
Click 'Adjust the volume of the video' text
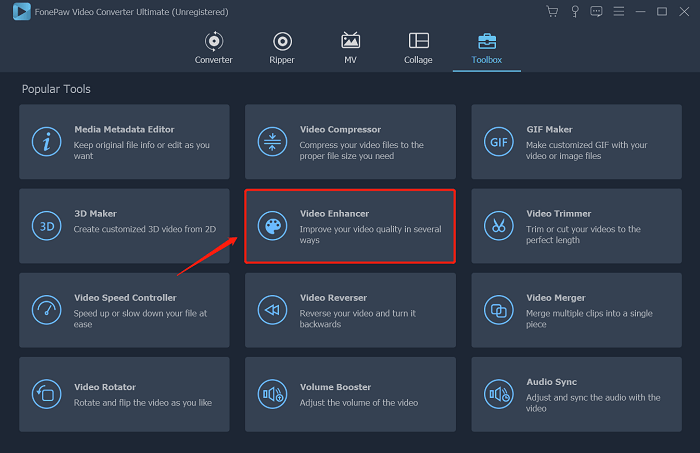(x=359, y=403)
